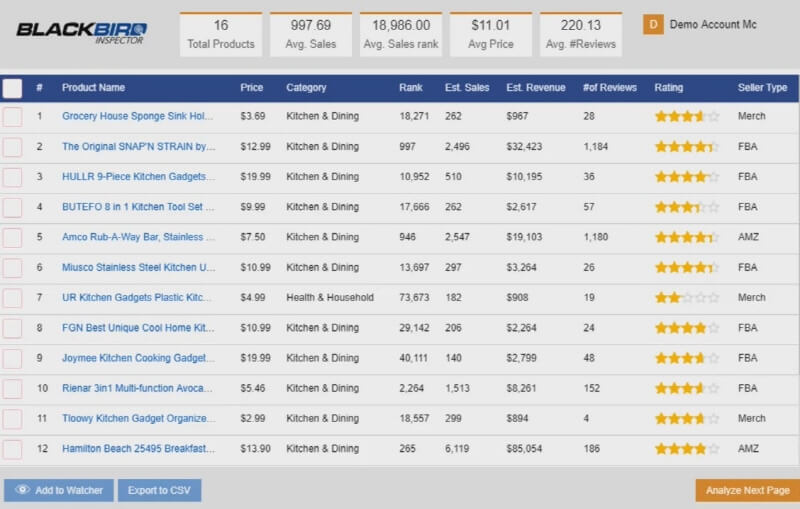
Task: Check the Tioowy Kitchen Gadget row checkbox
Action: (12, 419)
